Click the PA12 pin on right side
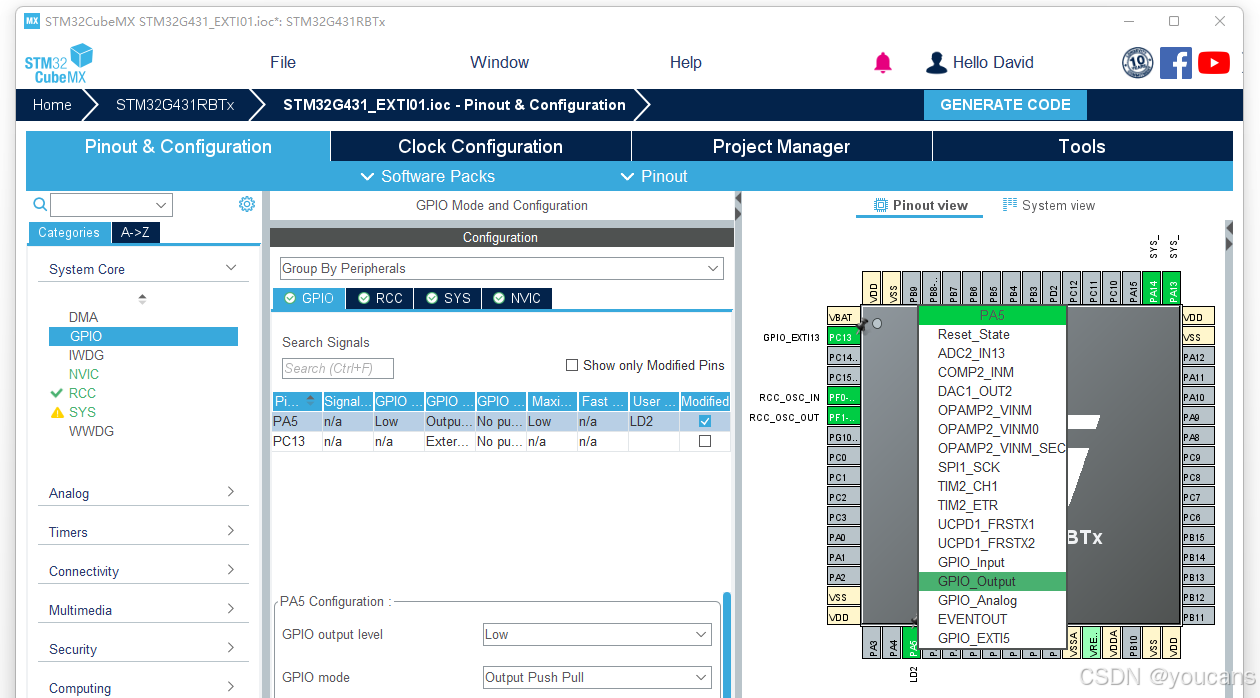Image resolution: width=1260 pixels, height=698 pixels. pos(1197,357)
